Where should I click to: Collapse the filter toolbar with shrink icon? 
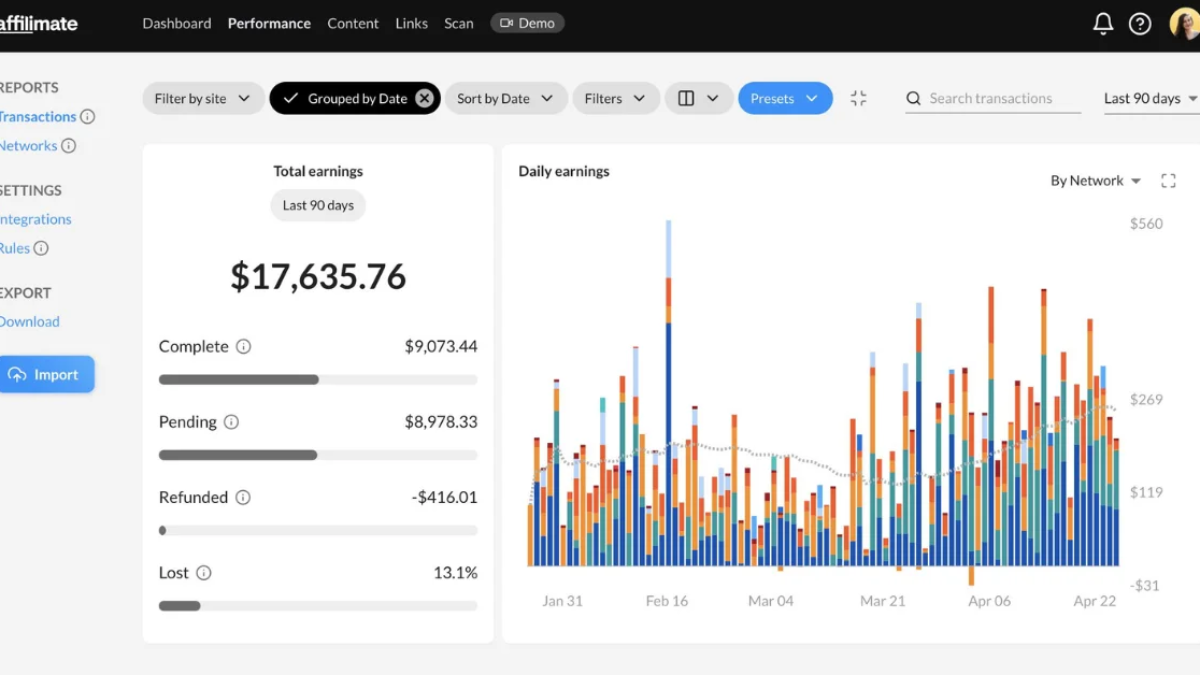[x=858, y=98]
